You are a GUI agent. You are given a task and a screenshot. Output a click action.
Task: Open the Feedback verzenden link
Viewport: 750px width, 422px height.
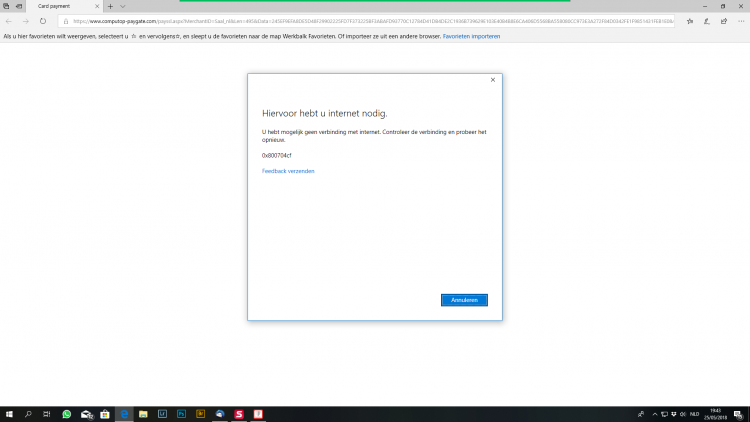[288, 171]
